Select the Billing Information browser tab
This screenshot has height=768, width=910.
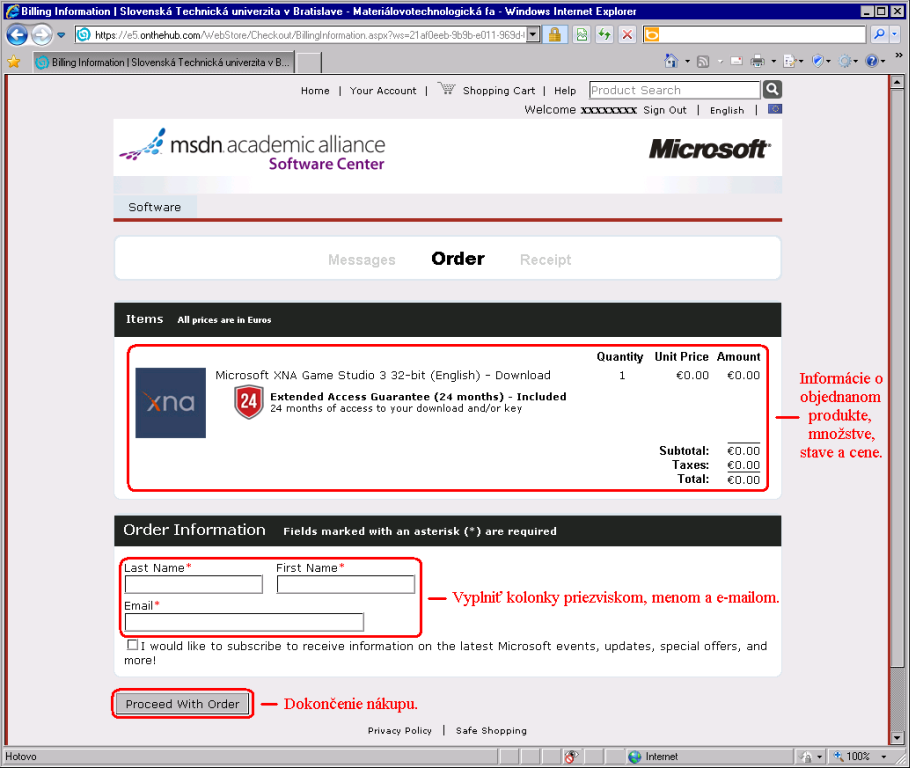(x=164, y=62)
